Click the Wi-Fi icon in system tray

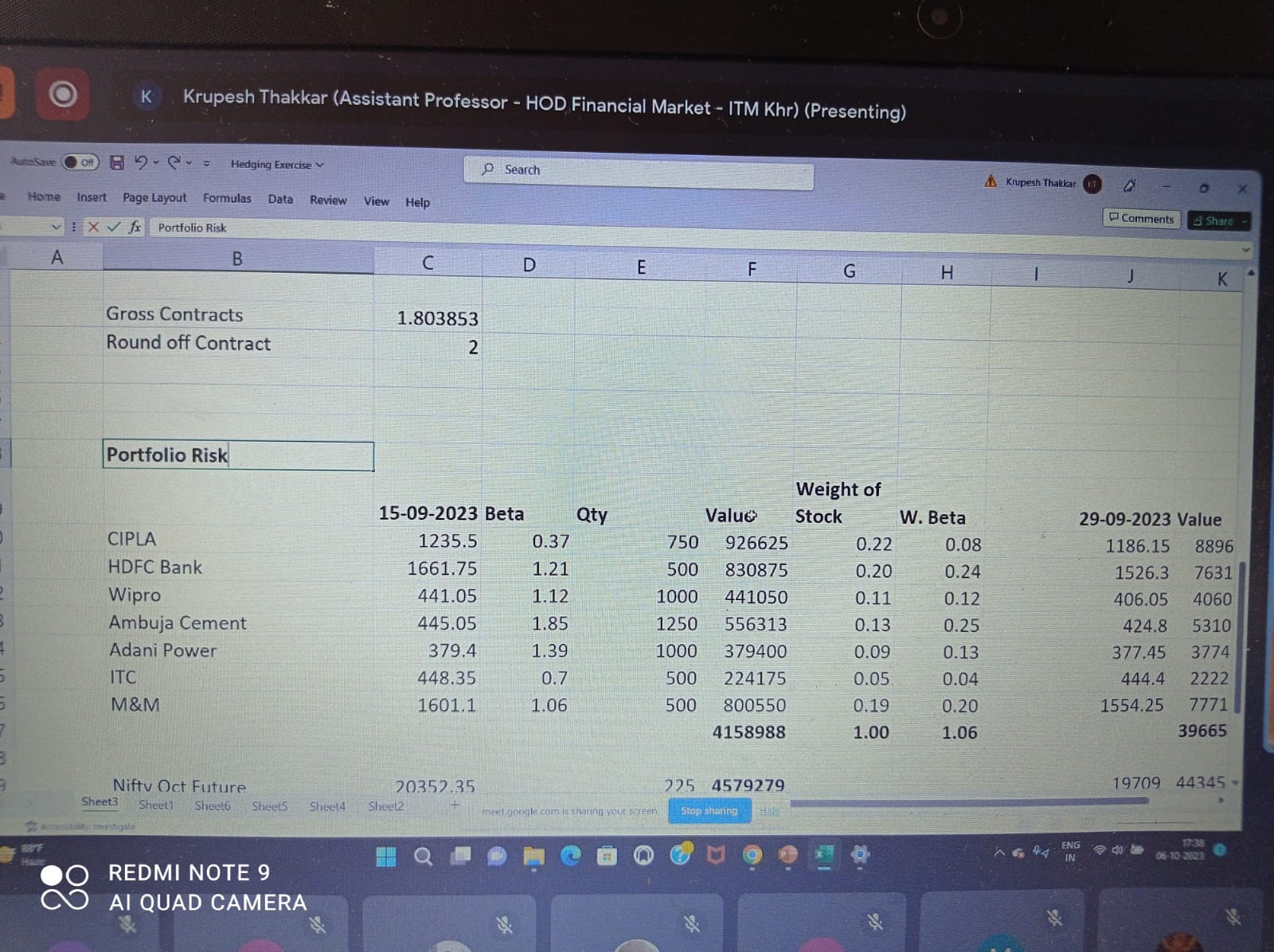(x=1100, y=850)
